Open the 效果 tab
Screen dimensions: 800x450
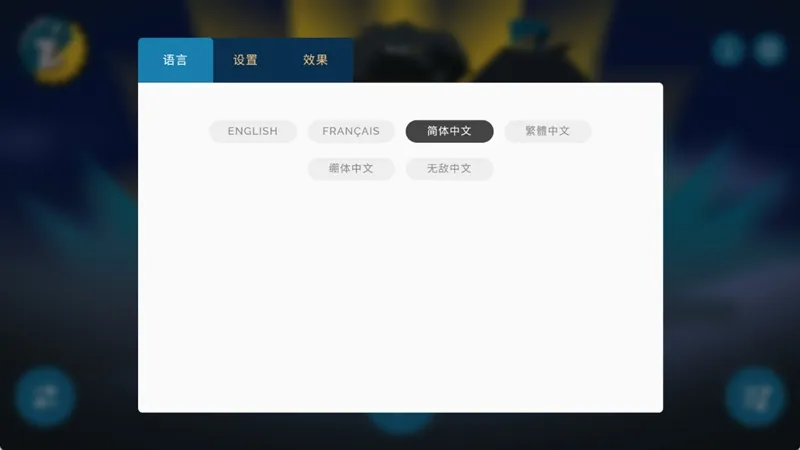(x=315, y=60)
